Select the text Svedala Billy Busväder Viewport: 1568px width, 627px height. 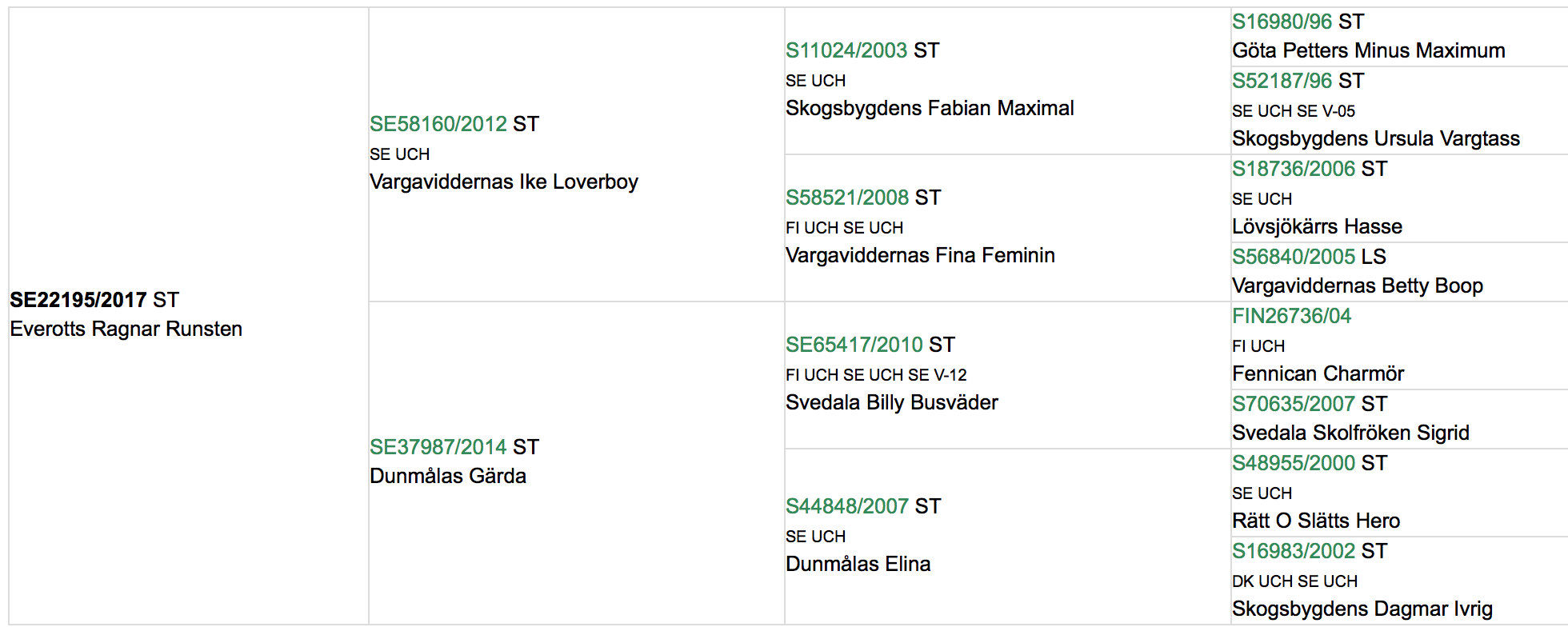[892, 402]
